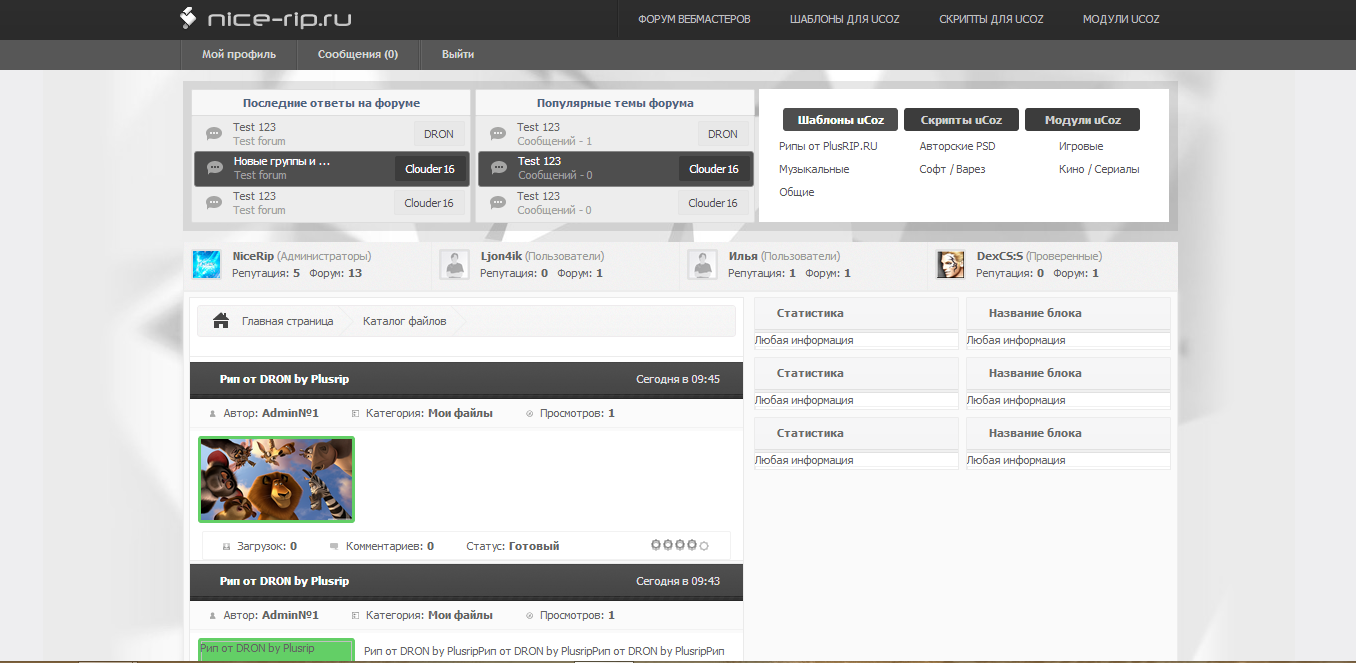The image size is (1356, 663).
Task: Open Сообщения (0) inbox
Action: coord(358,54)
